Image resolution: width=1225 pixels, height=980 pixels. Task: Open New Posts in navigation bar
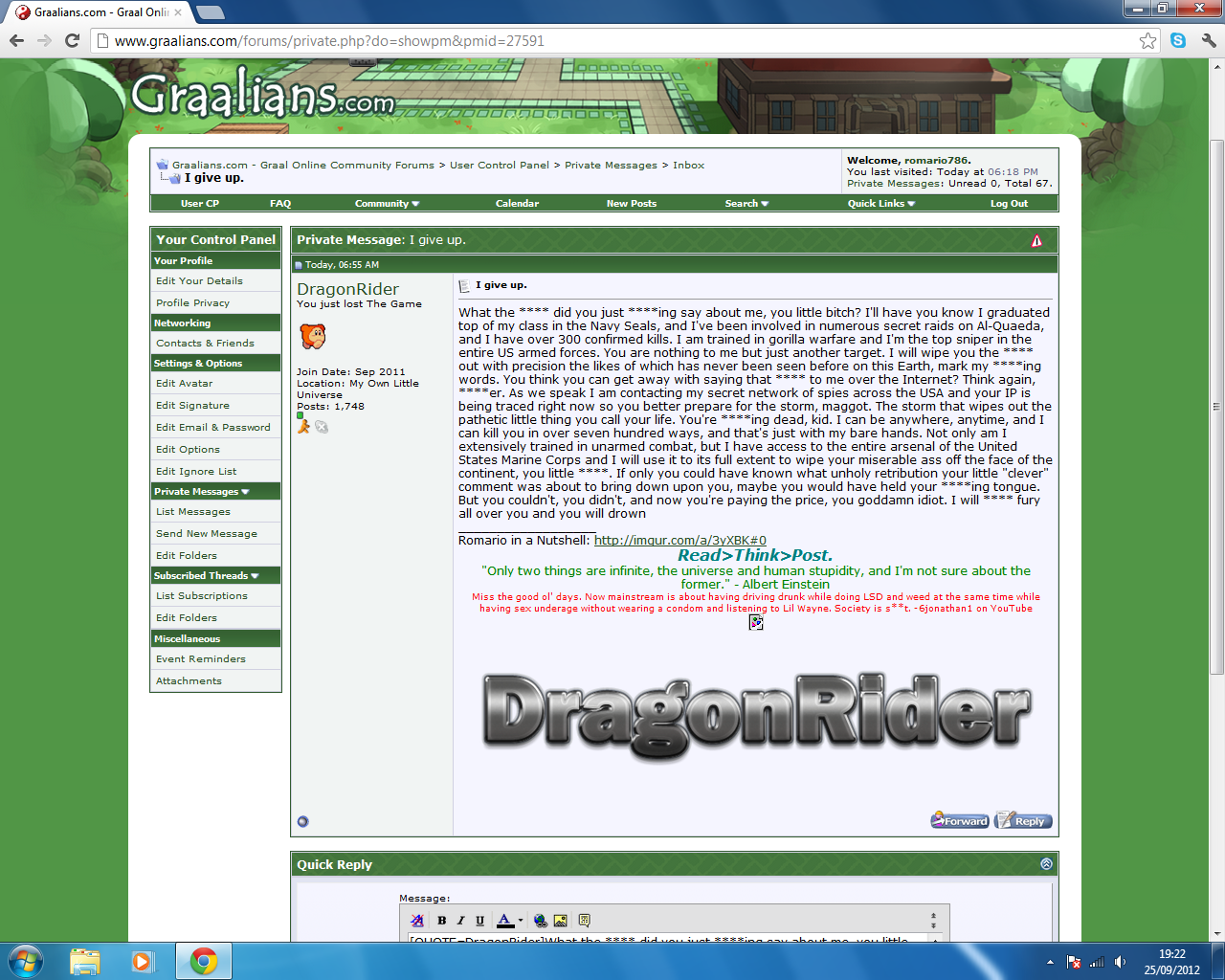pyautogui.click(x=631, y=204)
